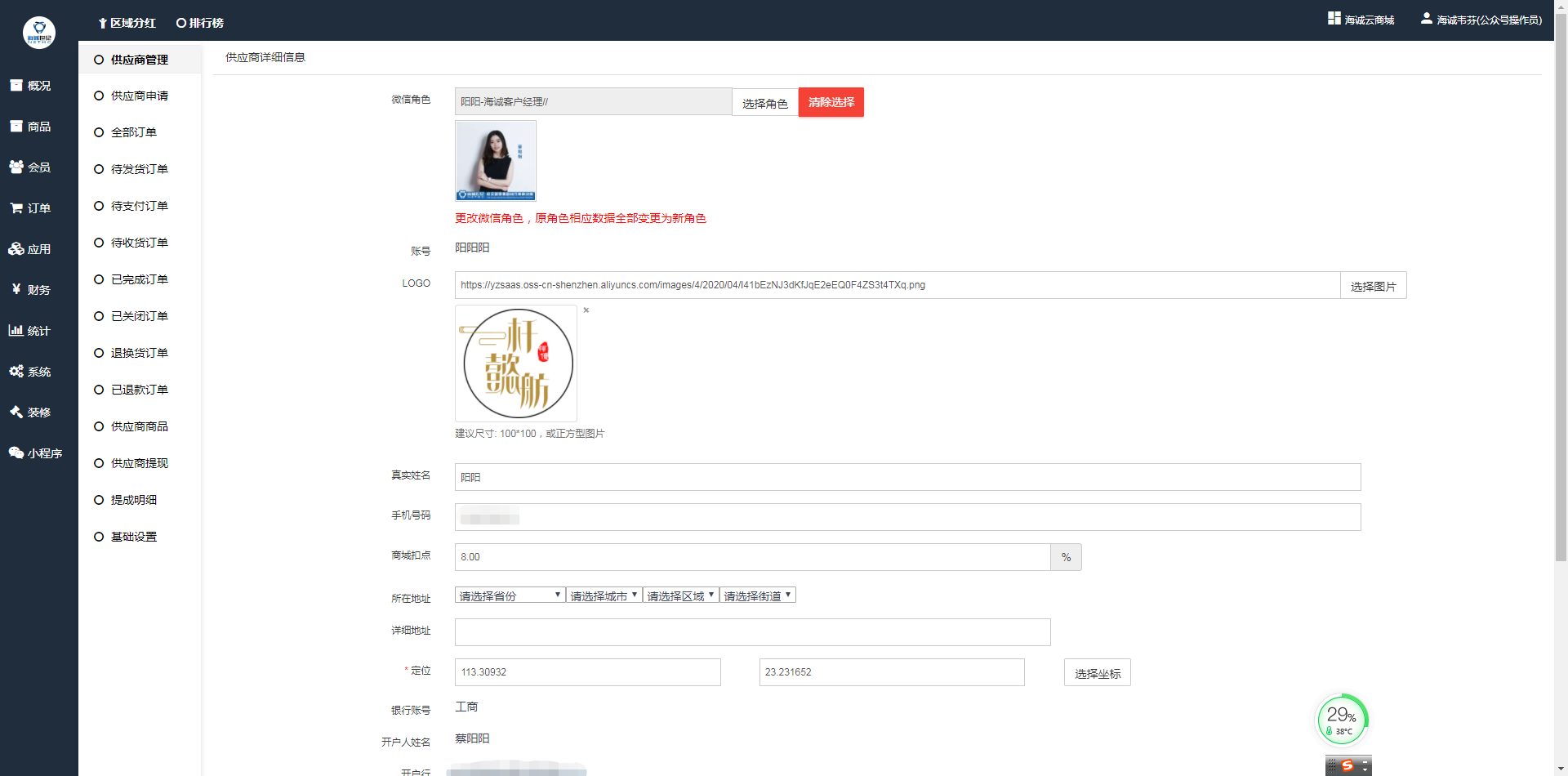Select 供应商管理 in the submenu
Screen dimensions: 1568x776
point(140,60)
